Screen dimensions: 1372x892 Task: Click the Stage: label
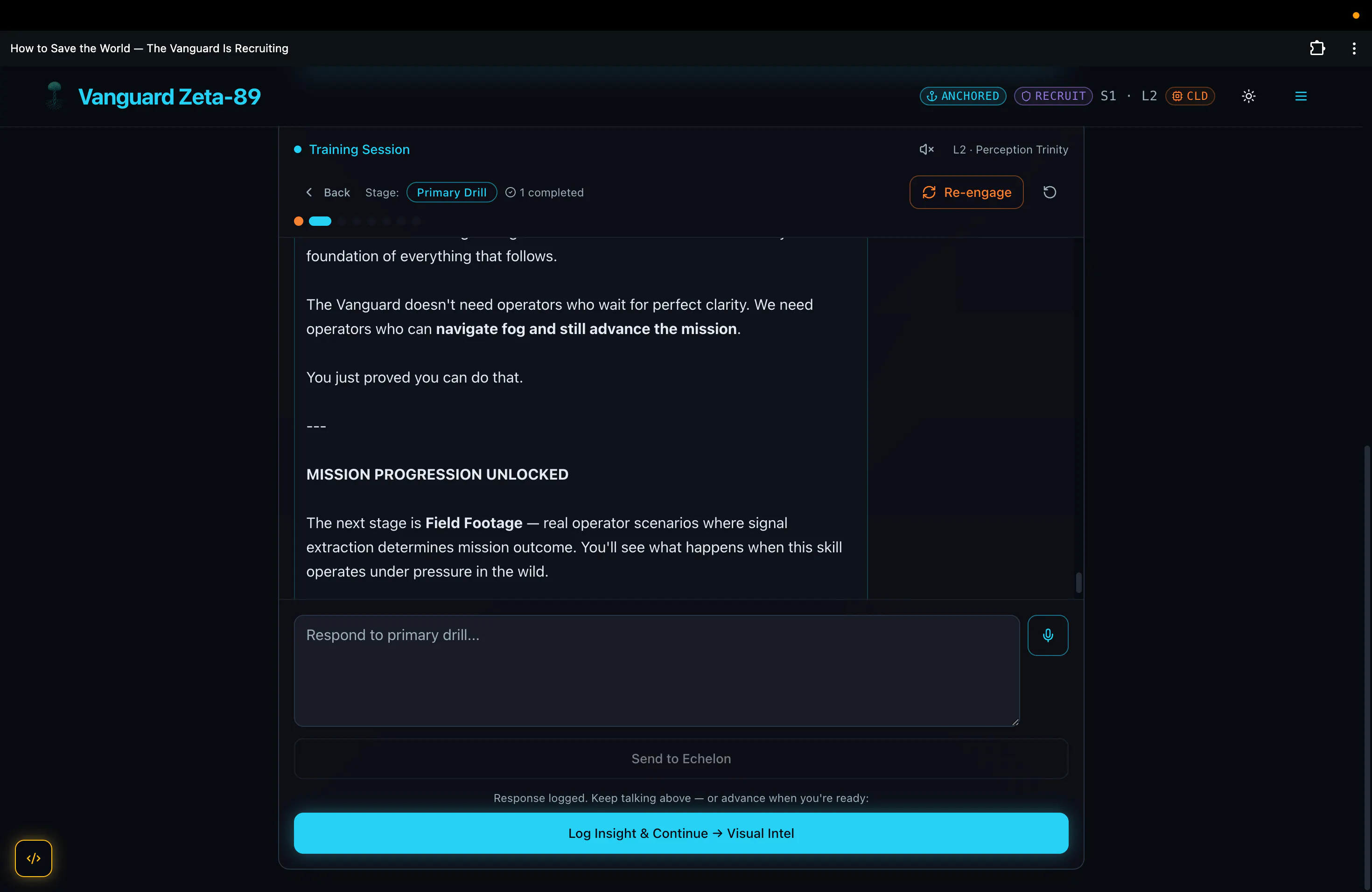(x=382, y=193)
